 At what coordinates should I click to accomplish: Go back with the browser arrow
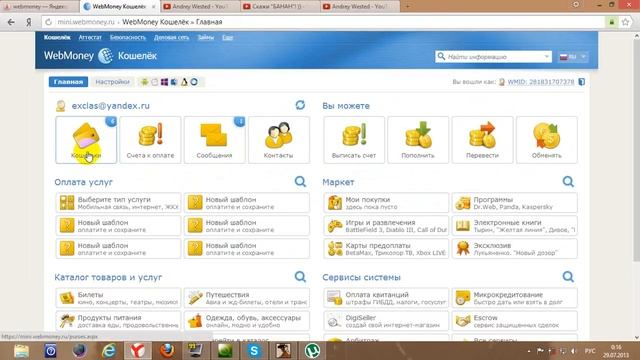11,22
